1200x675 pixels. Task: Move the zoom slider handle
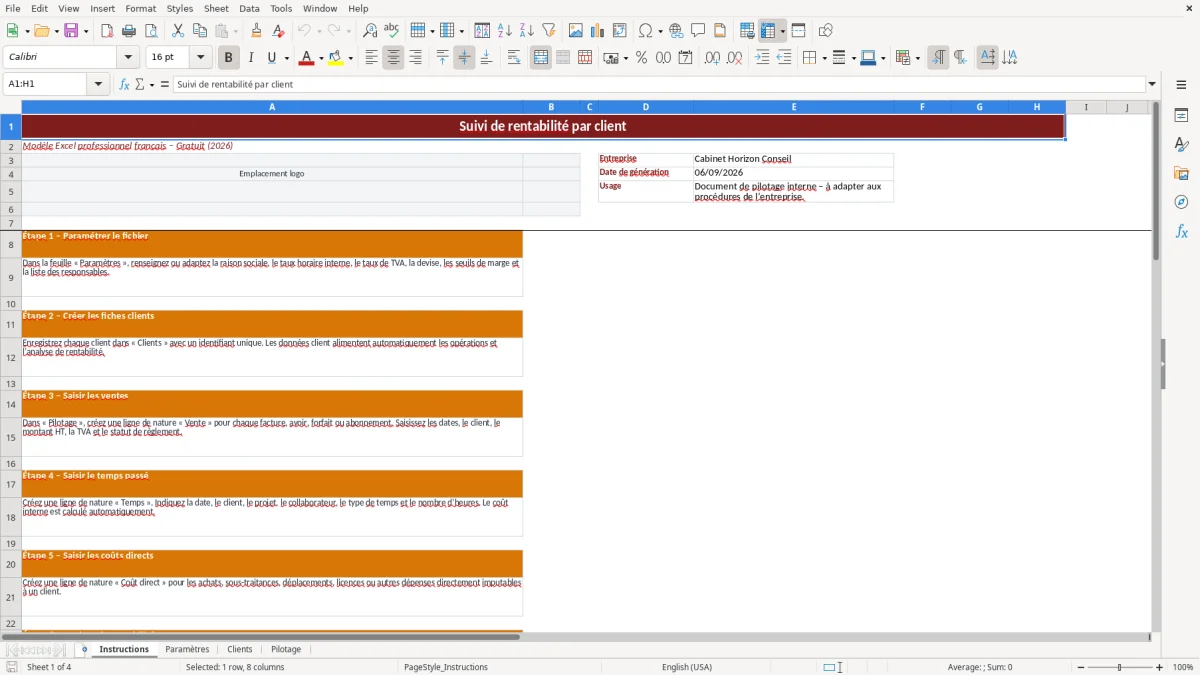pyautogui.click(x=1119, y=667)
